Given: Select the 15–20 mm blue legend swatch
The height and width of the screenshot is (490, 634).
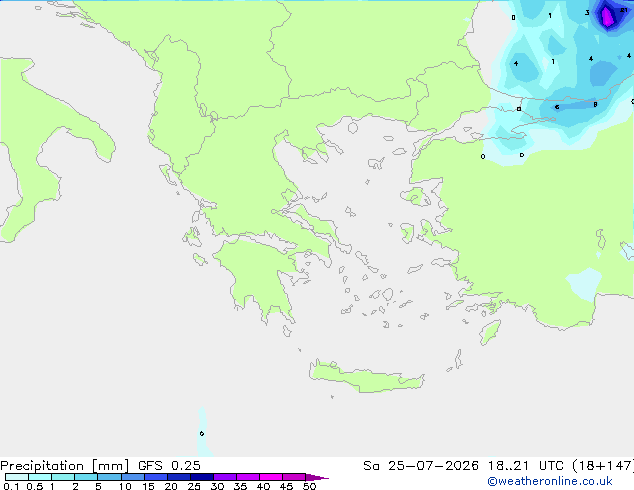Looking at the screenshot, I should [155, 477].
